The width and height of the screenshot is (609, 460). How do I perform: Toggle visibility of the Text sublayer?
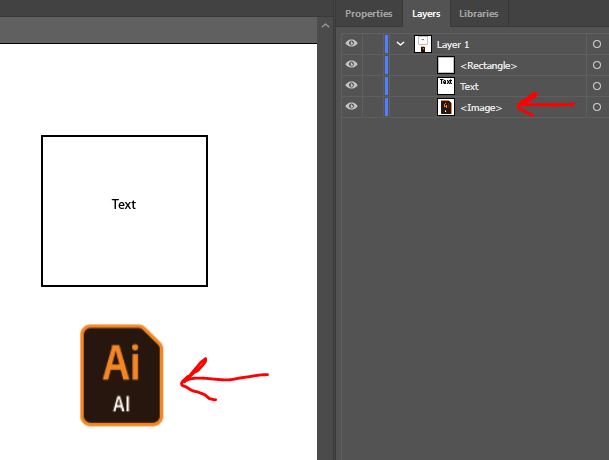pos(351,85)
